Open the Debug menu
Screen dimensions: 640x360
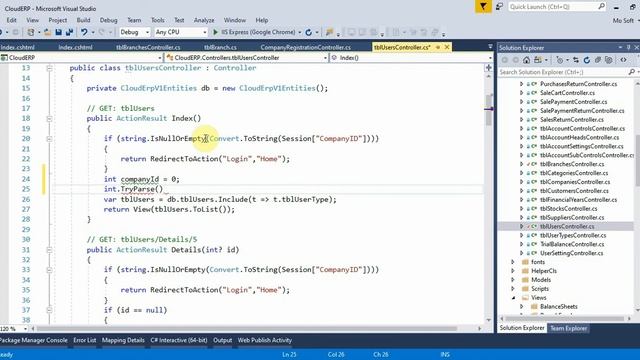pyautogui.click(x=108, y=20)
